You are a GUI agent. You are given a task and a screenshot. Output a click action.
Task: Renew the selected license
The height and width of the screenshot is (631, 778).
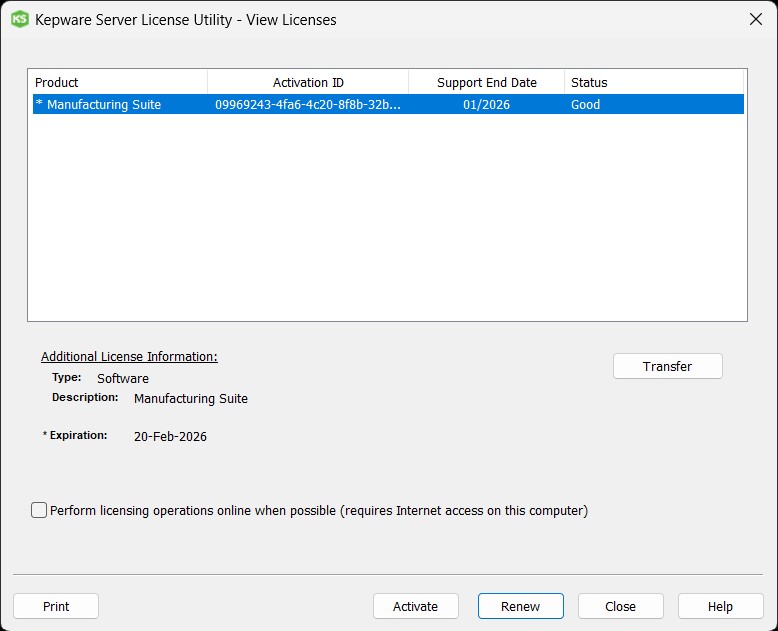coord(520,606)
